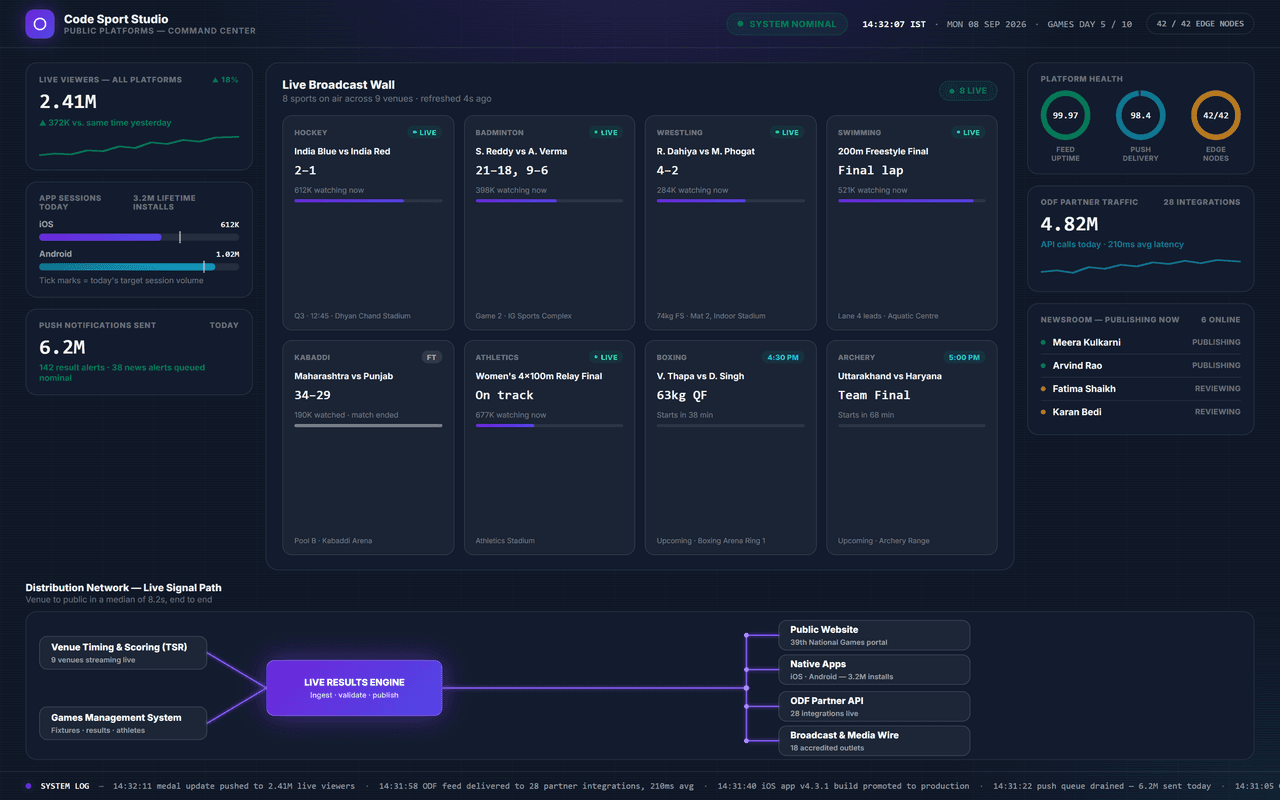Select the Native Apps output node
The height and width of the screenshot is (800, 1280).
point(874,670)
